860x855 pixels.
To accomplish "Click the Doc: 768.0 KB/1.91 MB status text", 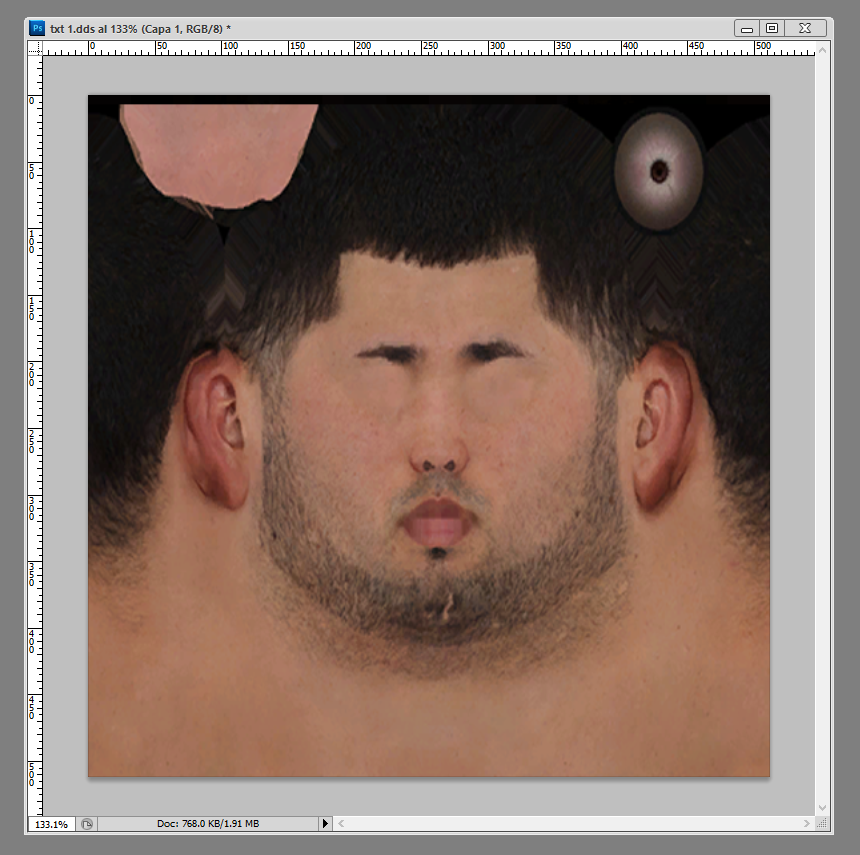I will coord(208,823).
